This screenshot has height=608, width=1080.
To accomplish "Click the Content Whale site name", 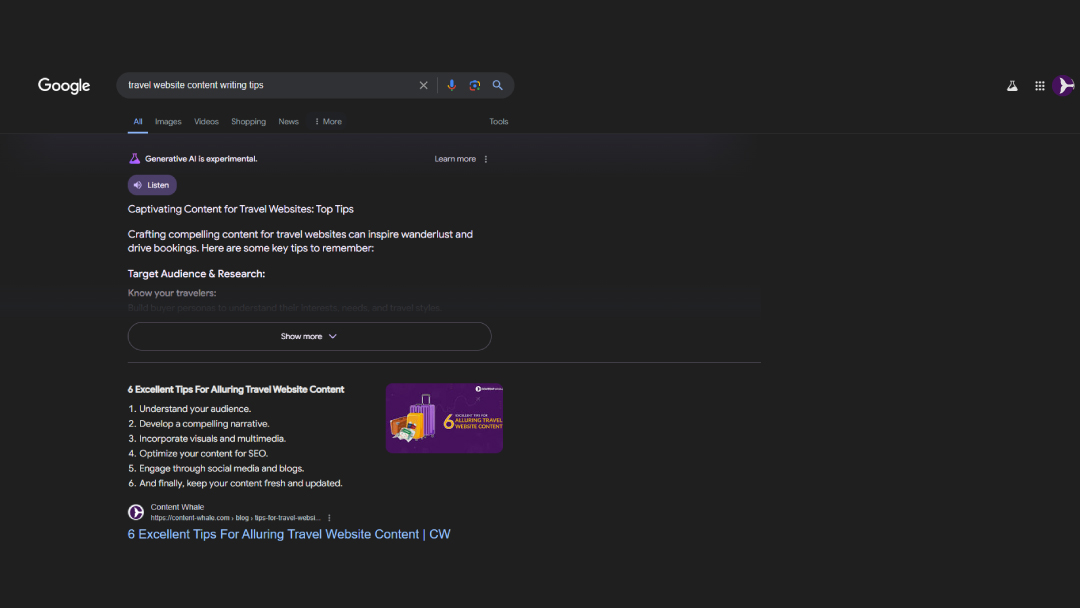I will [177, 507].
